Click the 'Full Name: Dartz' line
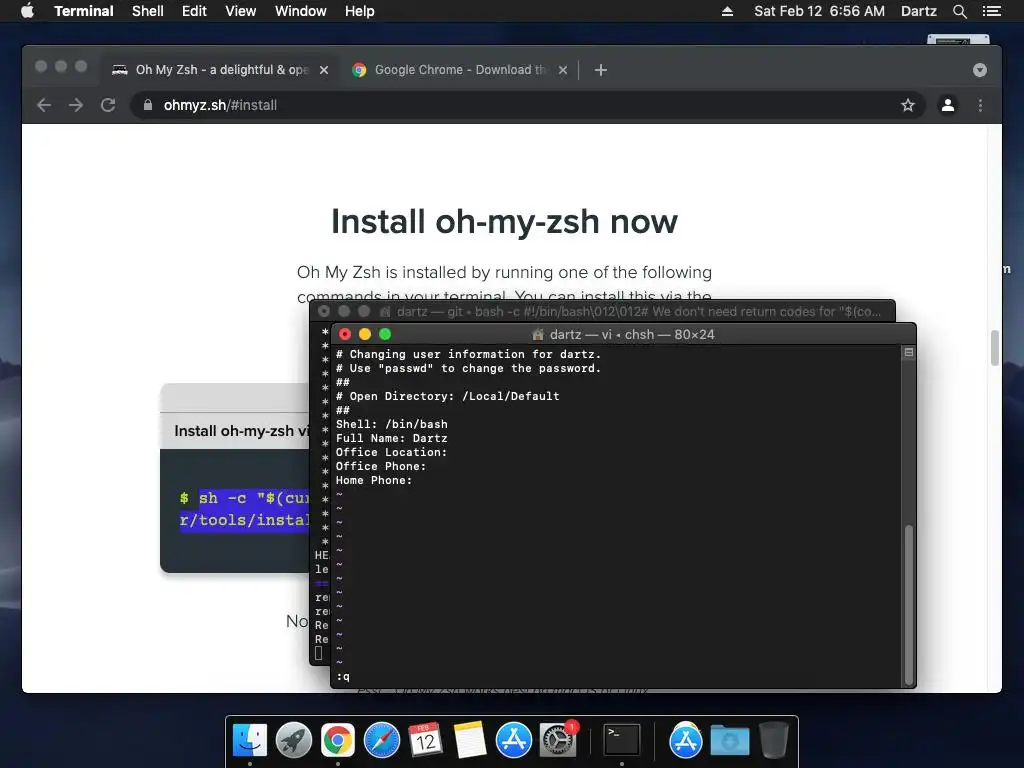 pos(392,438)
